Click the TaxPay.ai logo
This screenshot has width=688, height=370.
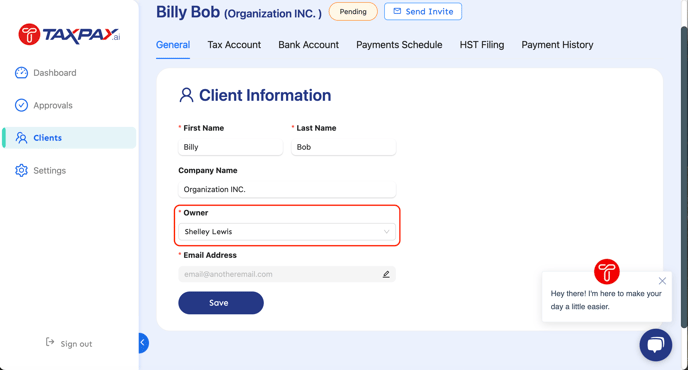(x=69, y=34)
